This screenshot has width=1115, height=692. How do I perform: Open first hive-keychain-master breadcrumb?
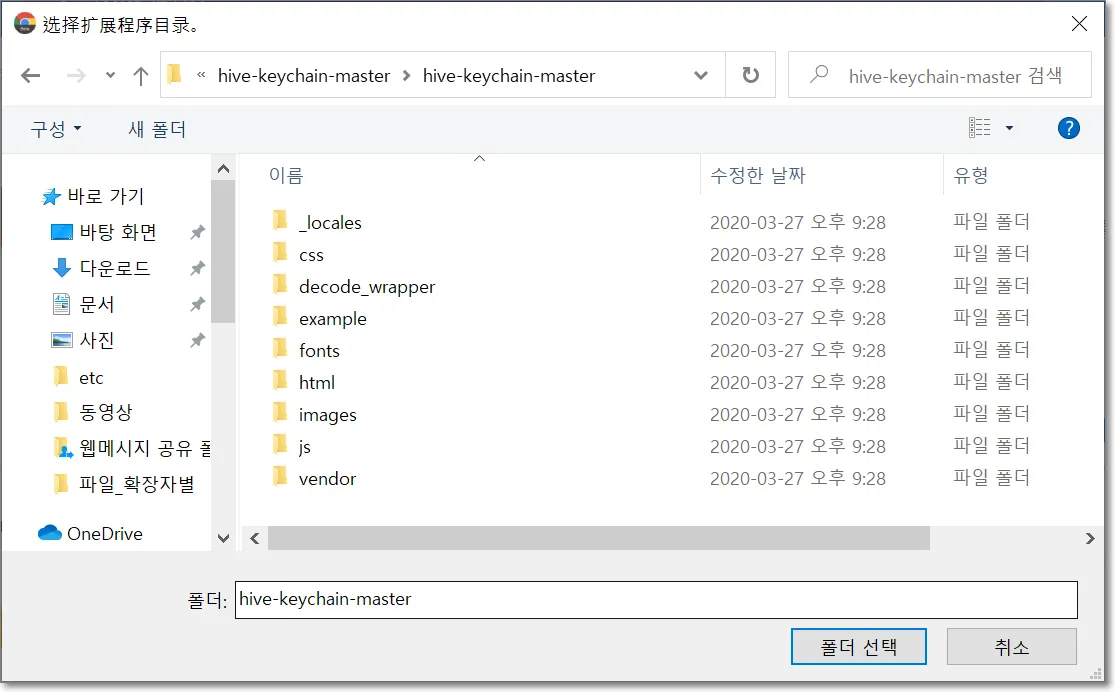304,75
